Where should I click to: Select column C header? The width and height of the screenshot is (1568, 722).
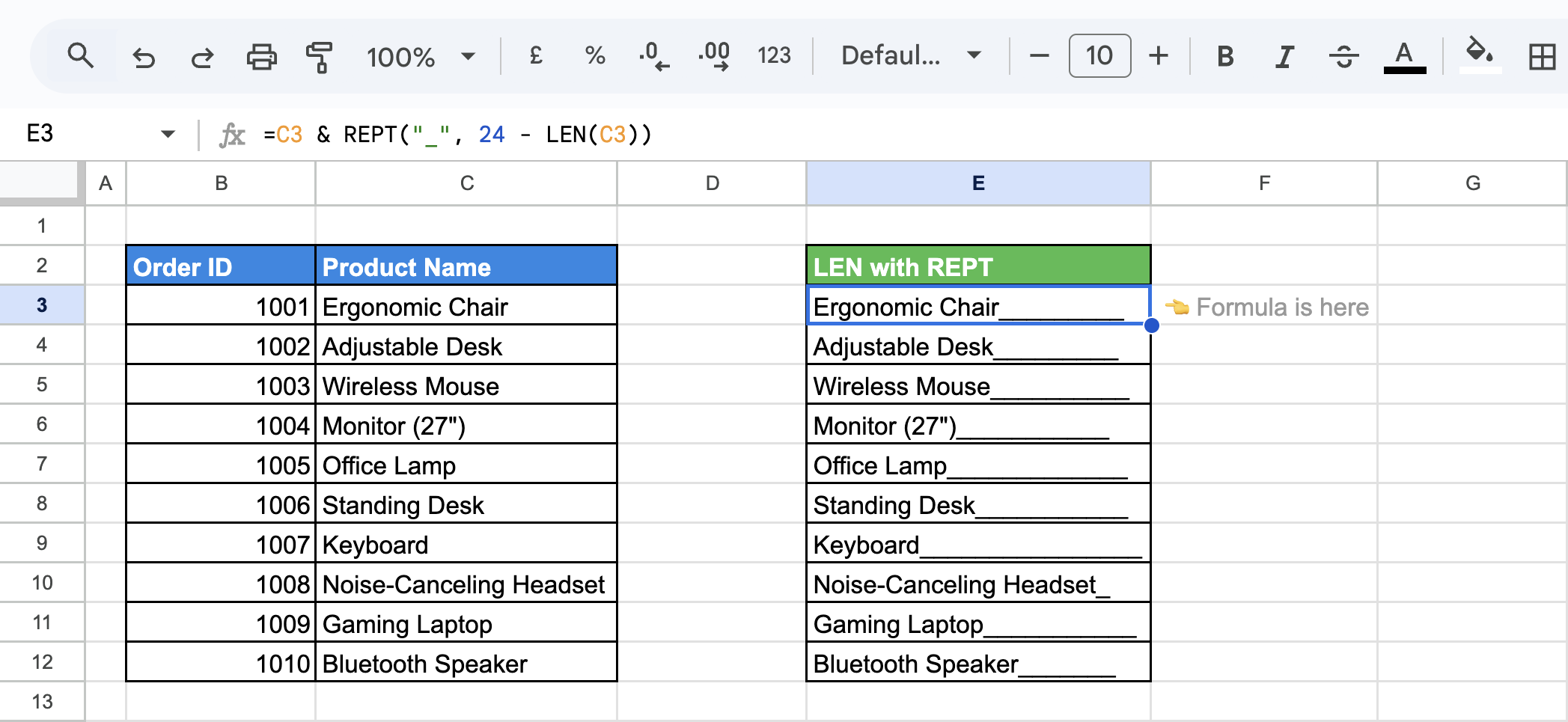point(466,183)
